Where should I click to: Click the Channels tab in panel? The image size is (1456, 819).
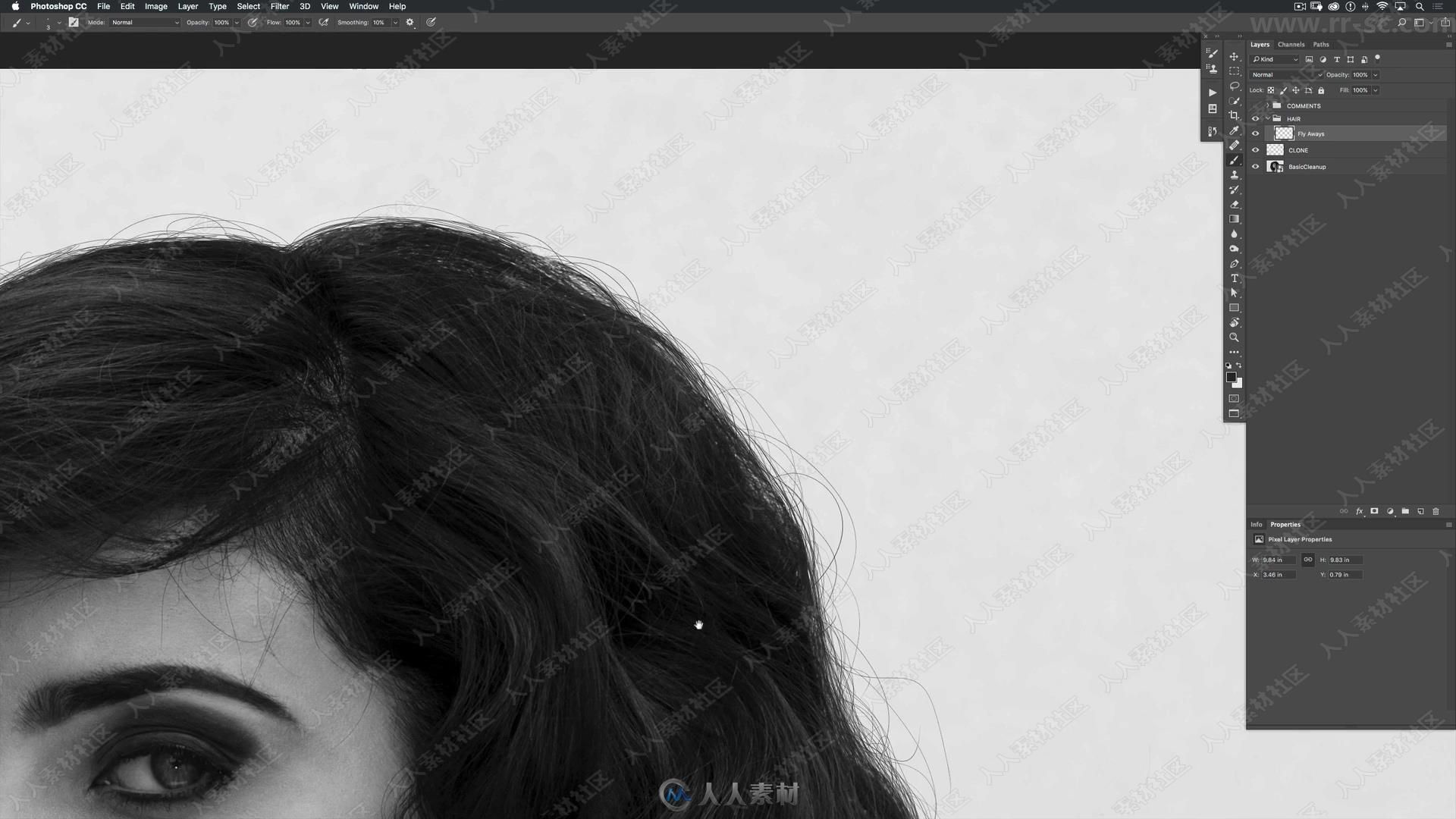pos(1291,44)
